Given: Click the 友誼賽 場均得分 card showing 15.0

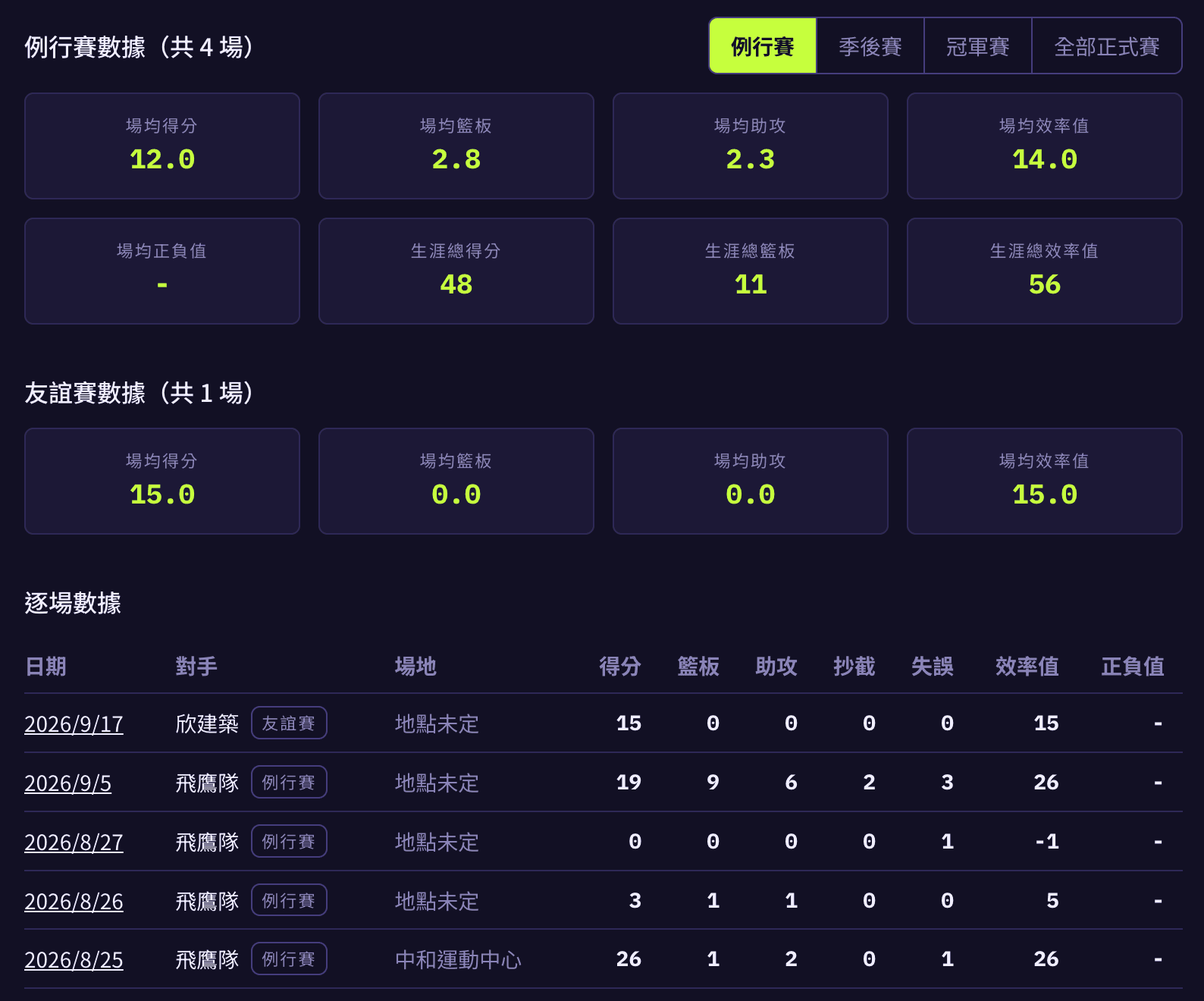Looking at the screenshot, I should click(162, 482).
